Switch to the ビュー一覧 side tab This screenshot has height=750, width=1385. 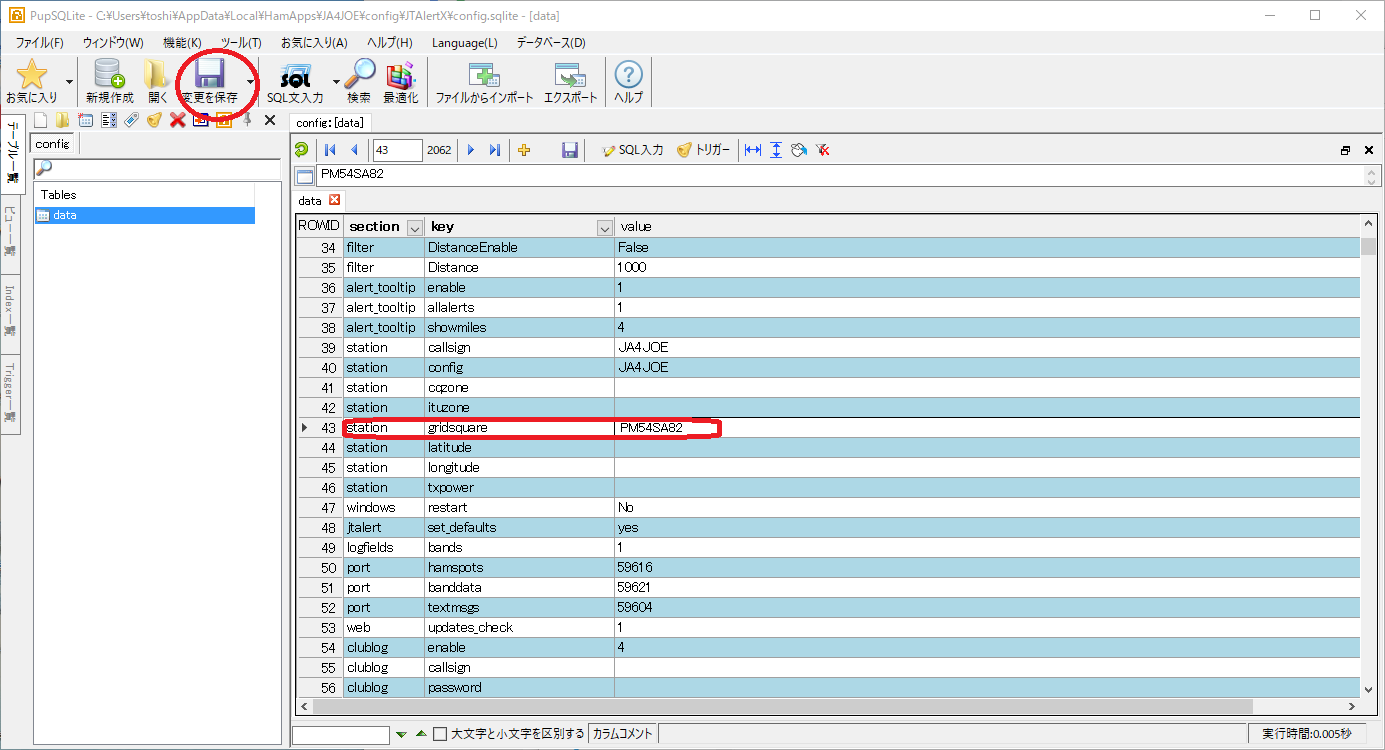click(x=10, y=235)
